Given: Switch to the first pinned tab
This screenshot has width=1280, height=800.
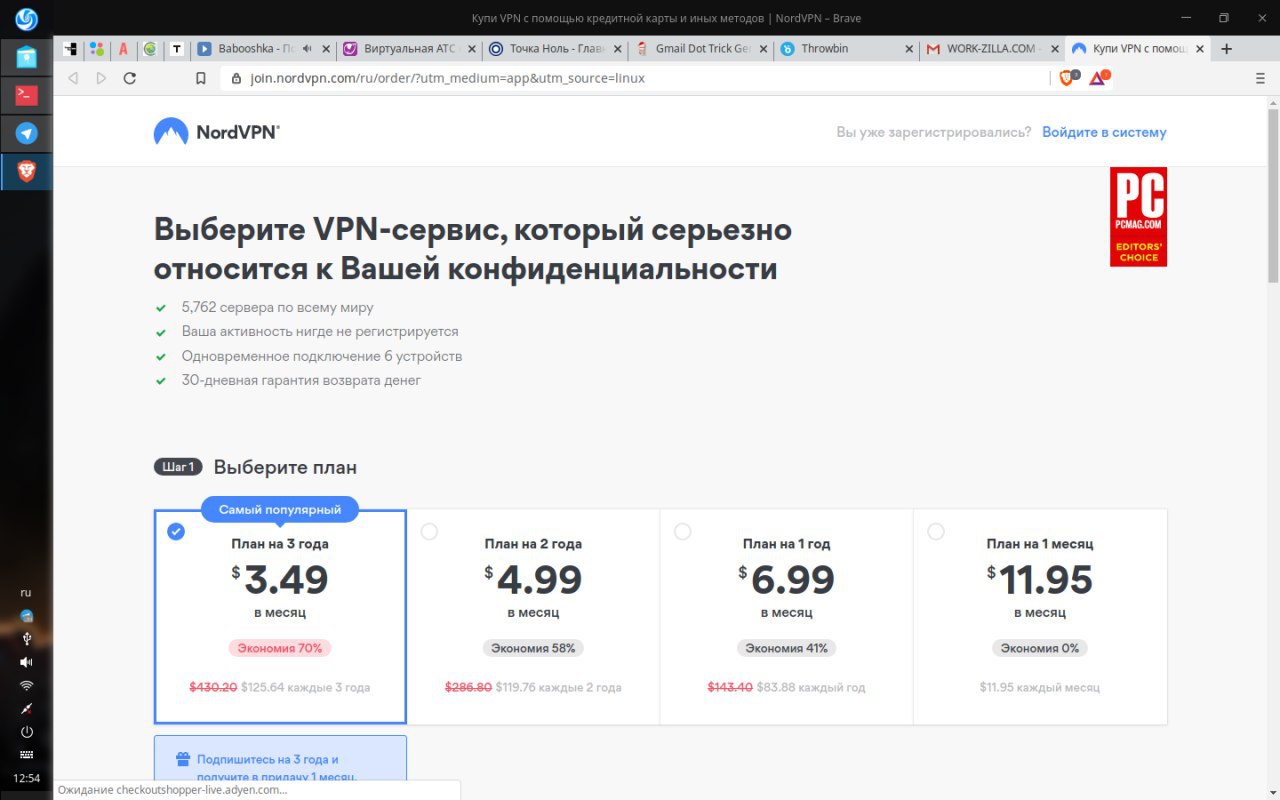Looking at the screenshot, I should (x=70, y=48).
